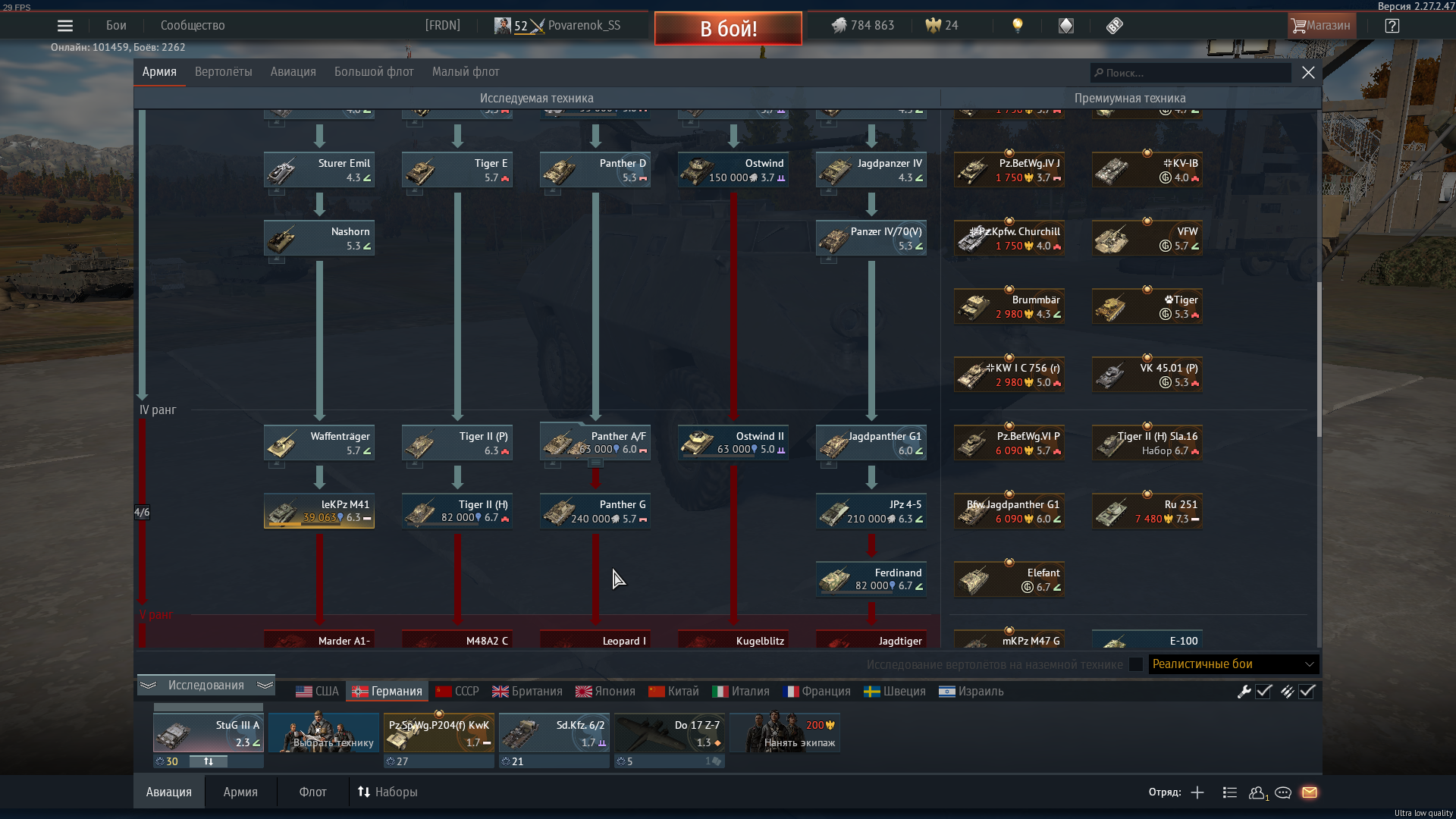This screenshot has width=1456, height=819.
Task: Select the premium Ru 251 tank card
Action: 1147,512
